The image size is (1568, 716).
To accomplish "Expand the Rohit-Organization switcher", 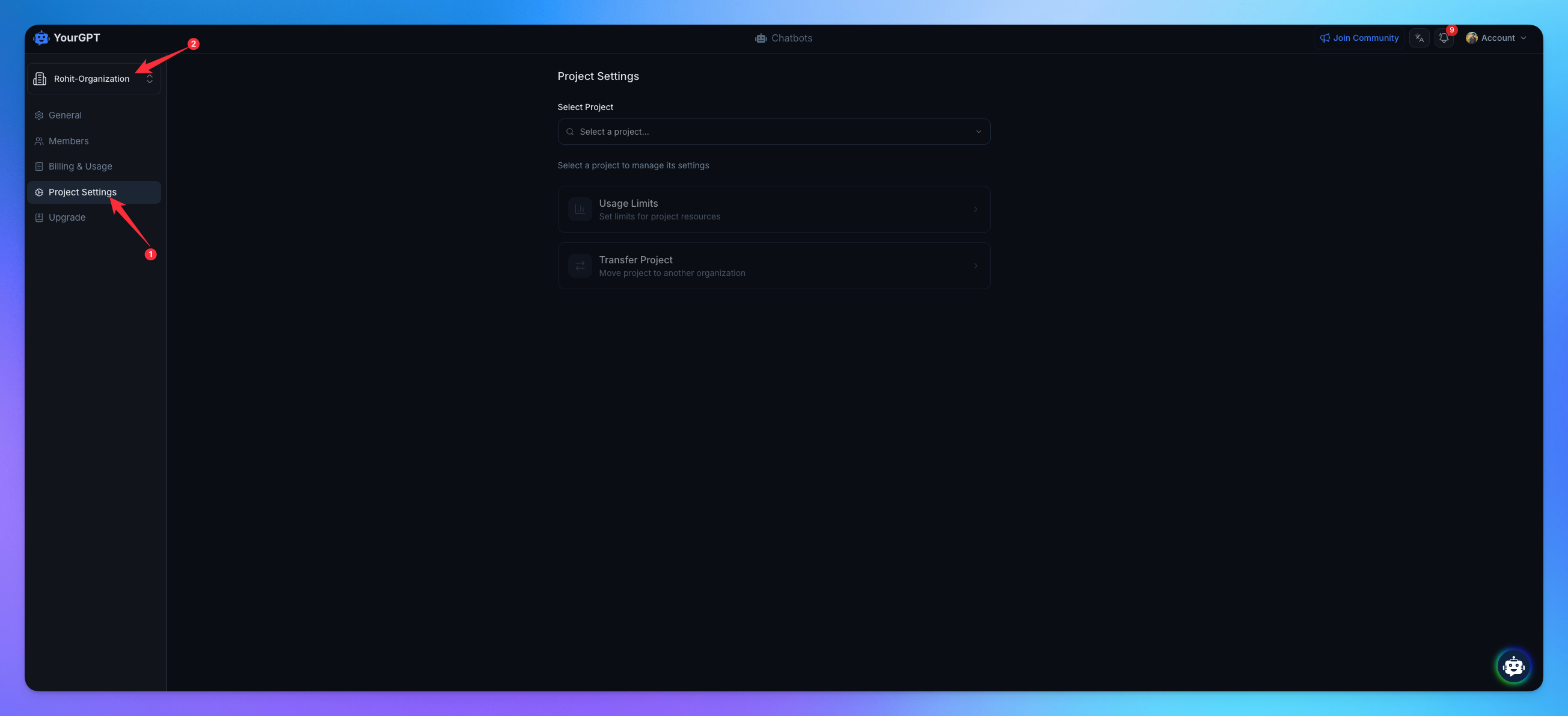I will click(x=149, y=79).
